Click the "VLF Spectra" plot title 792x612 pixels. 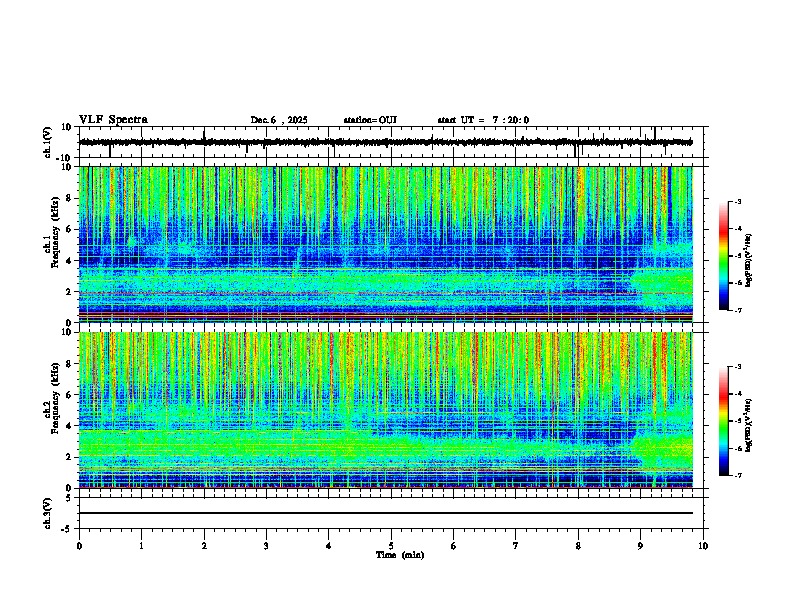click(113, 120)
